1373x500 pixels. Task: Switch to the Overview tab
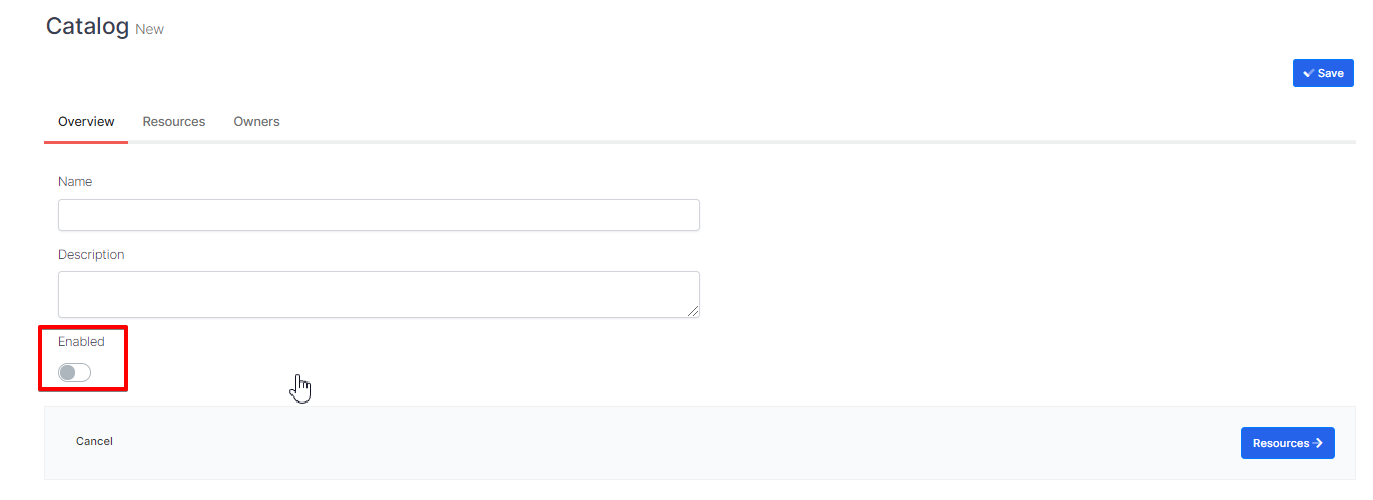(86, 122)
